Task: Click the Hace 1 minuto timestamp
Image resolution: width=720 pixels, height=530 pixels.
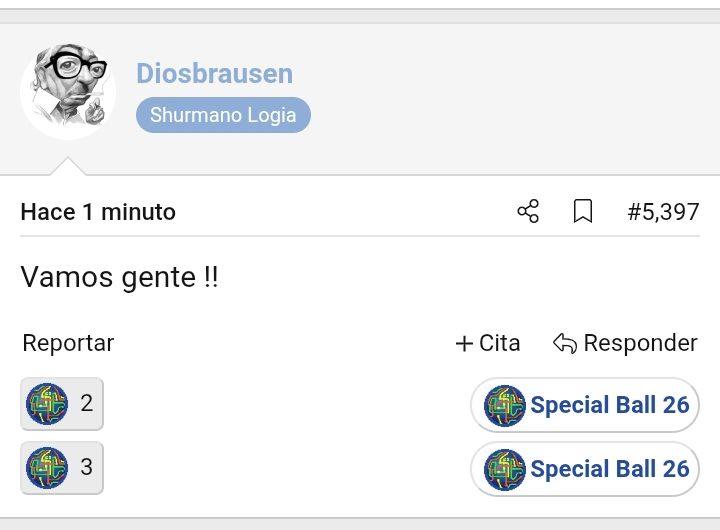Action: click(98, 212)
